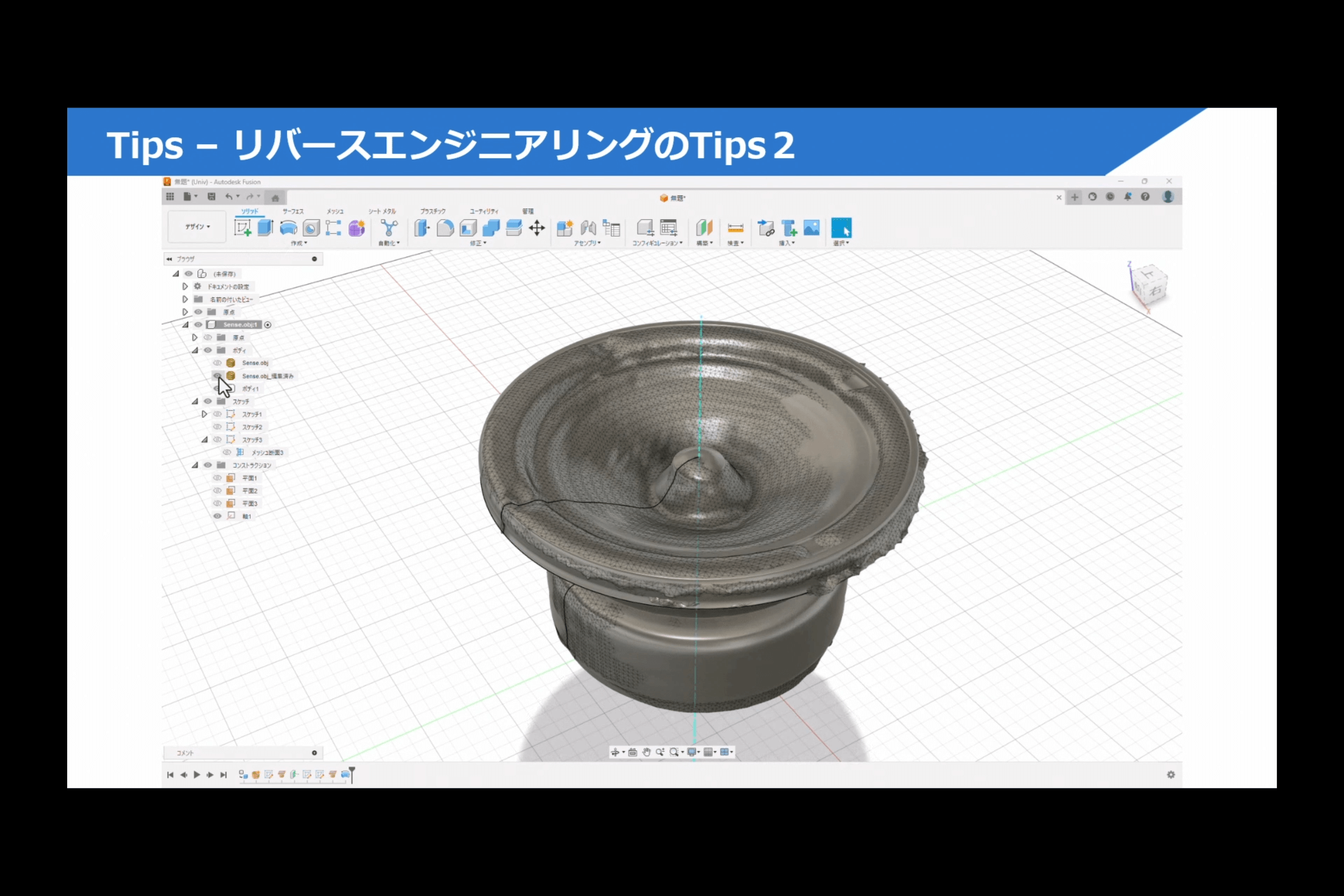This screenshot has width=1344, height=896.
Task: Click the Home tab icon
Action: (x=276, y=197)
